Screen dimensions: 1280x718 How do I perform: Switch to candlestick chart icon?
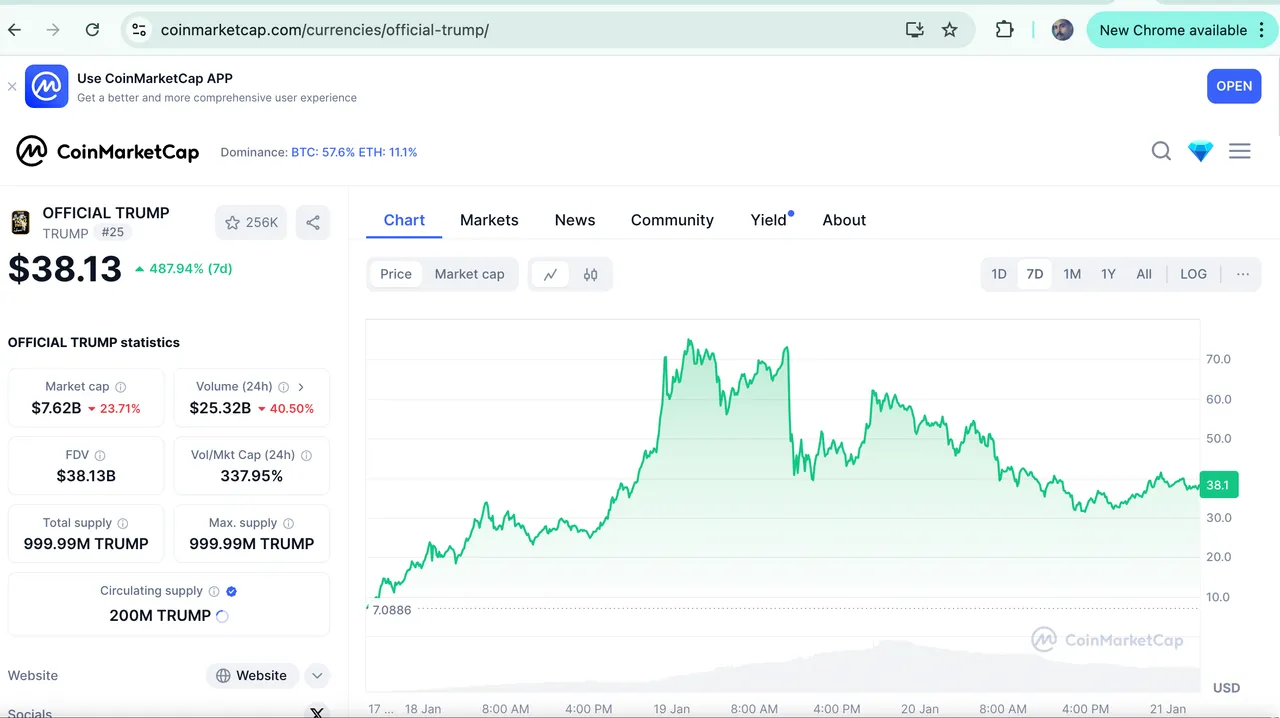tap(591, 274)
